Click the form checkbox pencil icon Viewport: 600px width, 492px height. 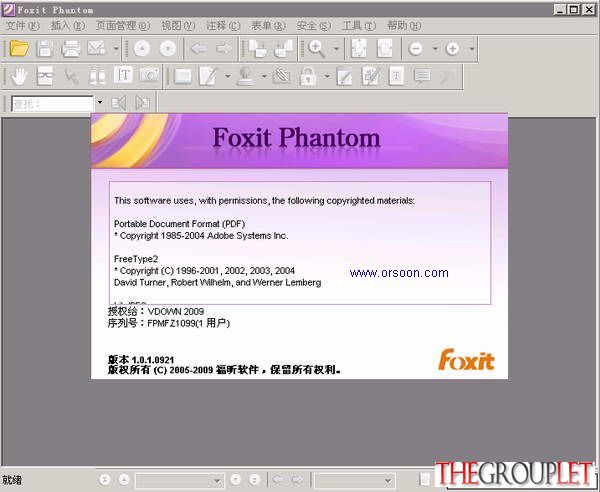[x=371, y=76]
